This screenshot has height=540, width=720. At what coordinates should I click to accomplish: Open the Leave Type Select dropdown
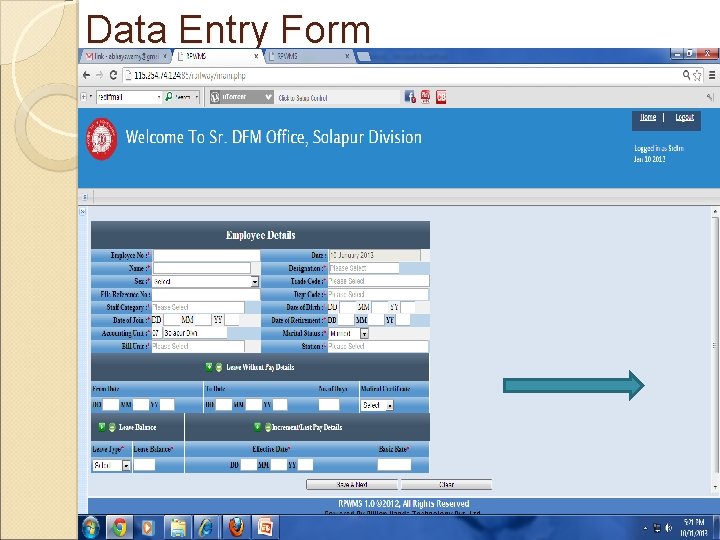pos(112,465)
